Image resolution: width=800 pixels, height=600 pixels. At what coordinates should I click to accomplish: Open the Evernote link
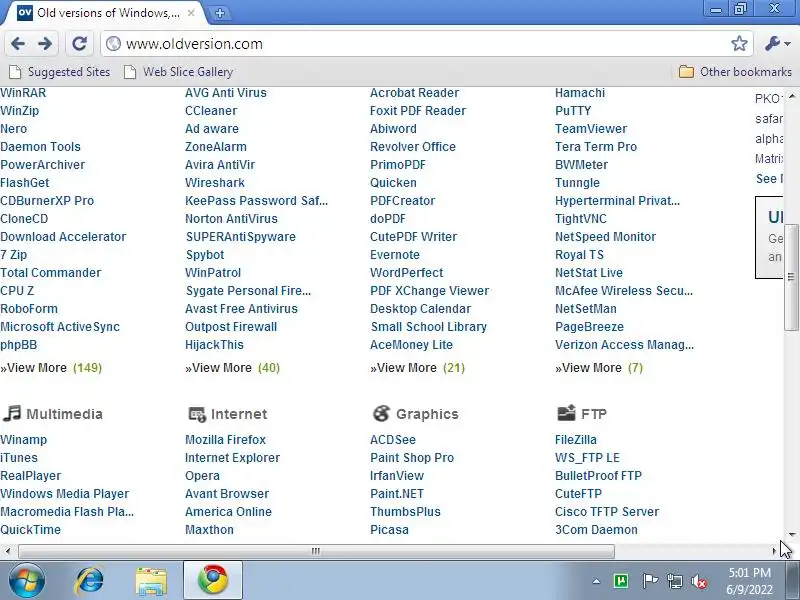tap(395, 255)
